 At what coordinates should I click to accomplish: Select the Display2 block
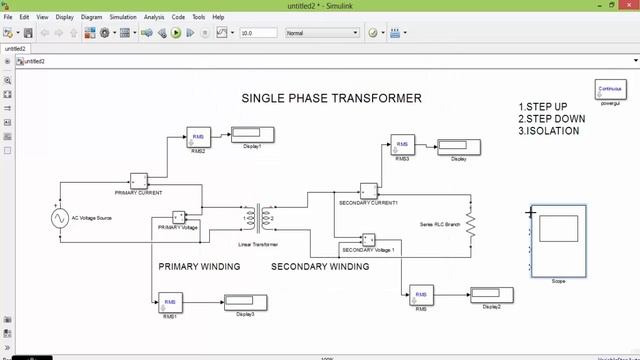(492, 295)
